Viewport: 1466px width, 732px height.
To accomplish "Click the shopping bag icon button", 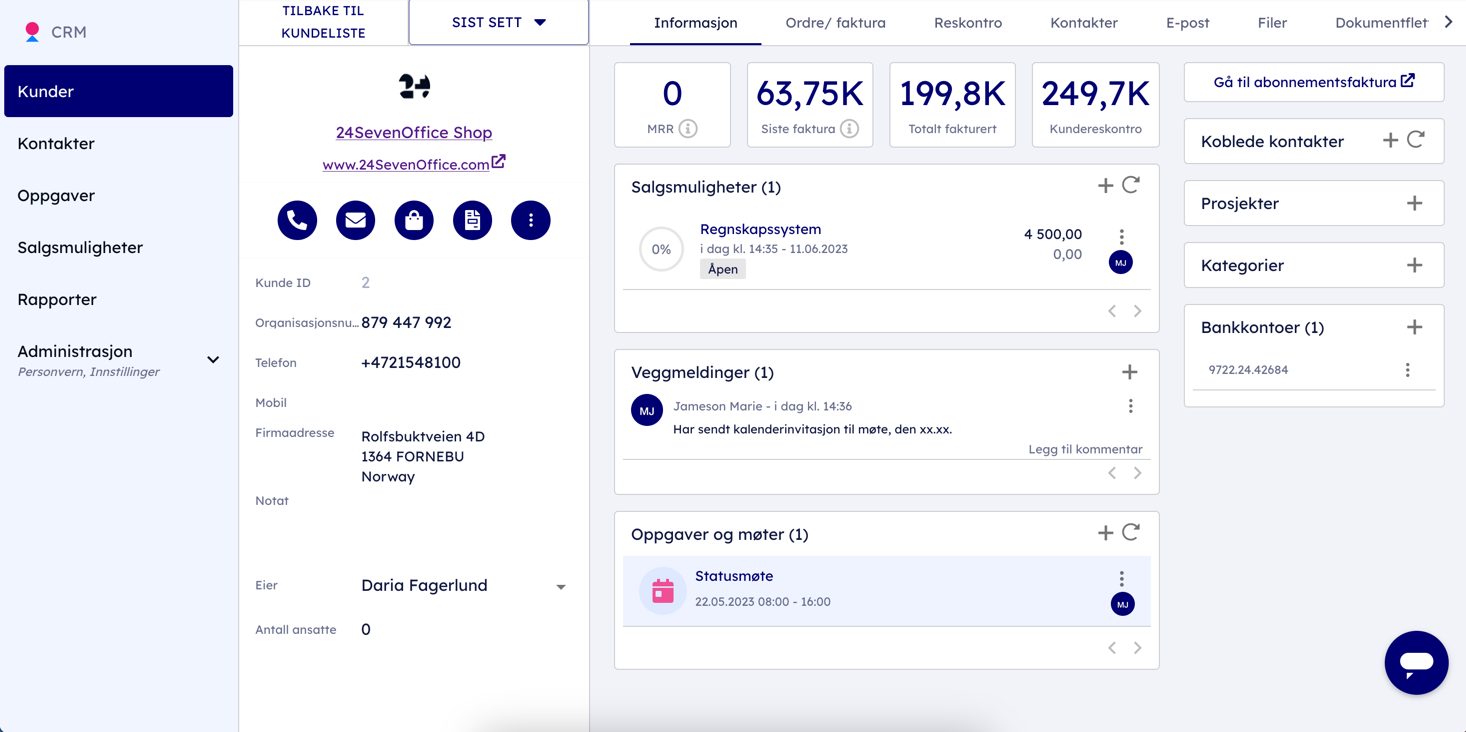I will 414,220.
